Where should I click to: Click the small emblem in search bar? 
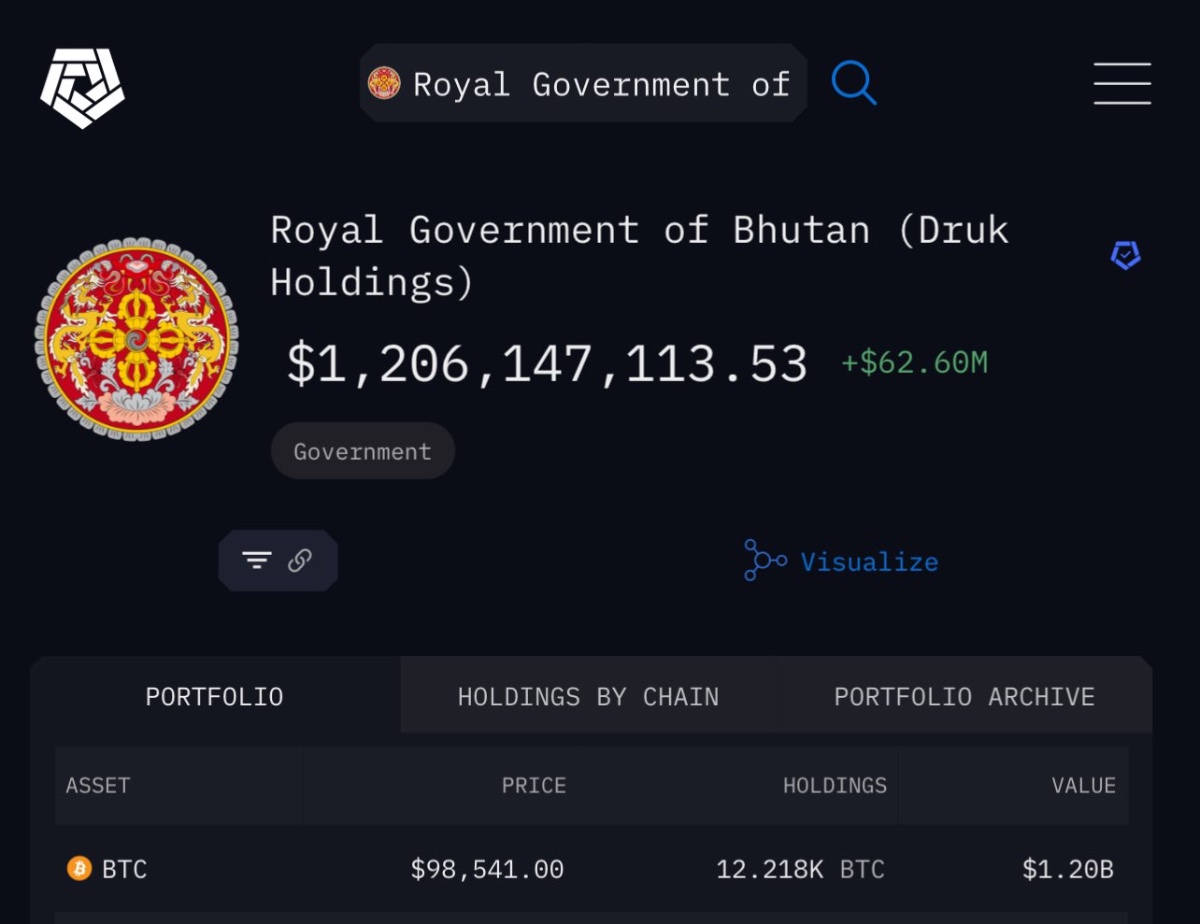coord(384,84)
